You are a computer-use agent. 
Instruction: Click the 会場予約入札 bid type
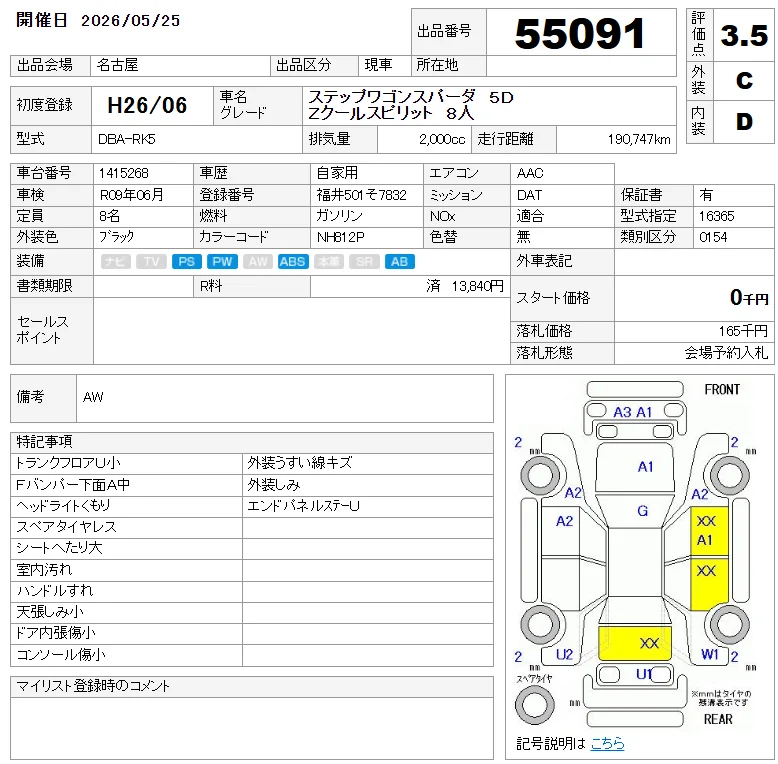[x=726, y=353]
